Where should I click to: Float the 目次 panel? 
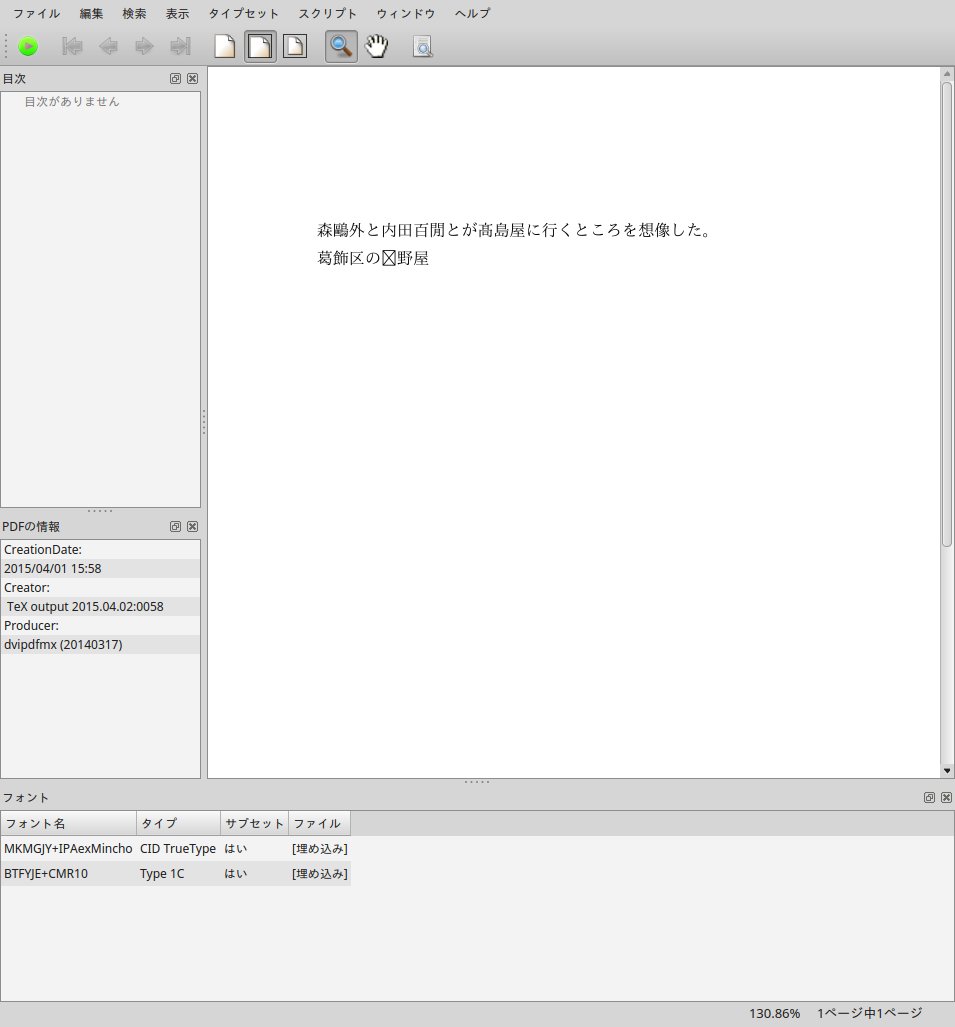tap(176, 79)
